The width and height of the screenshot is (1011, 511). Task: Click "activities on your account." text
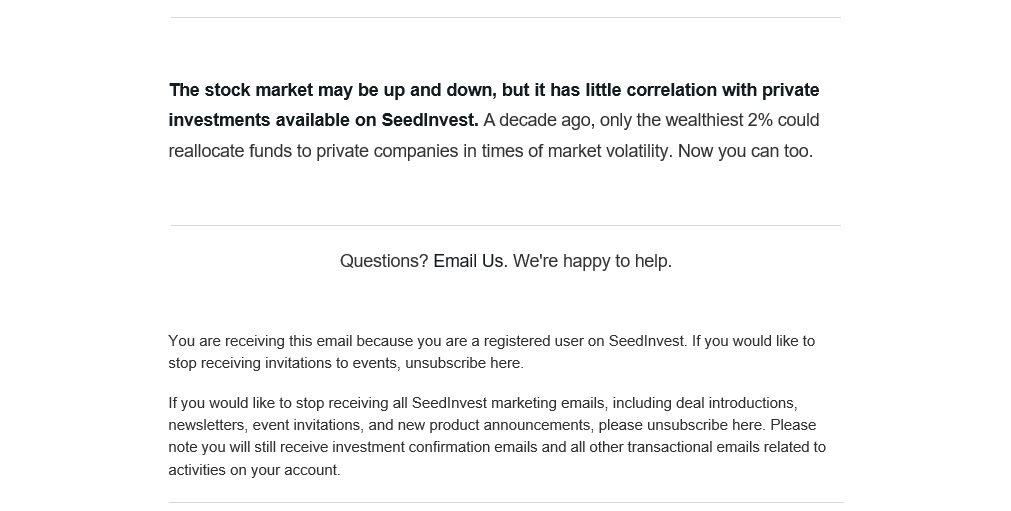click(x=254, y=470)
